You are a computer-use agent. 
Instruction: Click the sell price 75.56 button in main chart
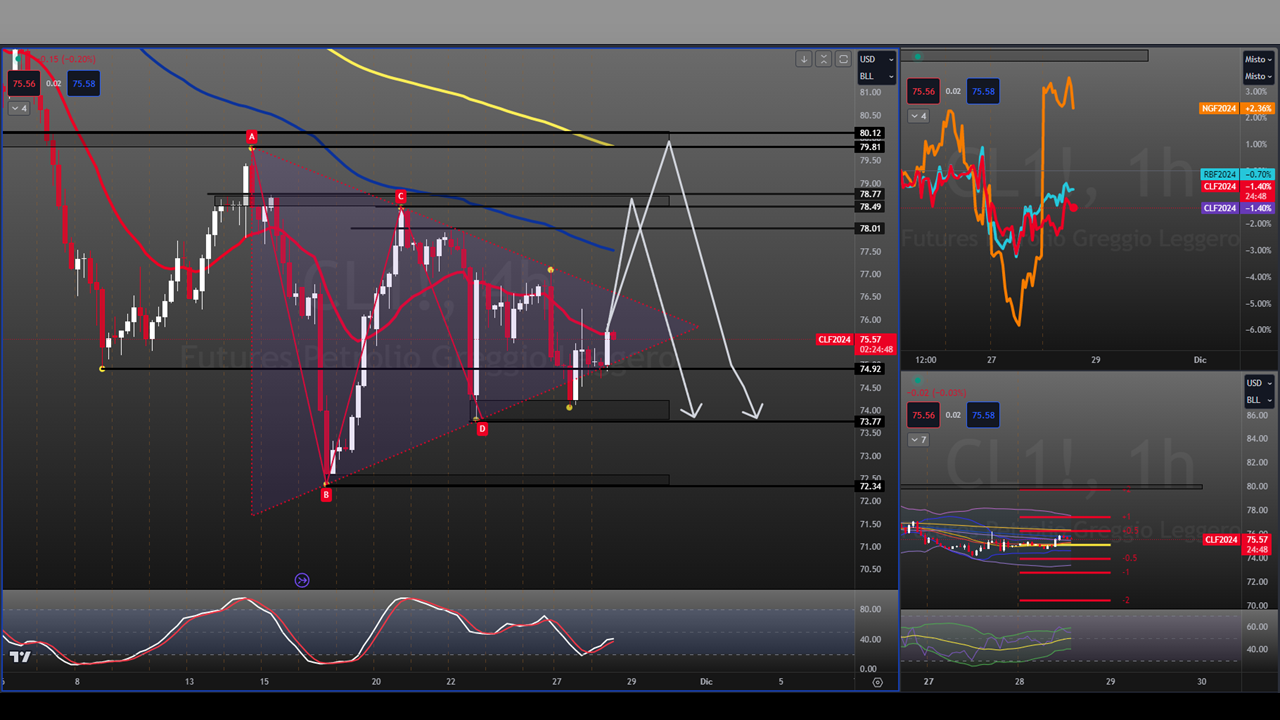pos(24,84)
